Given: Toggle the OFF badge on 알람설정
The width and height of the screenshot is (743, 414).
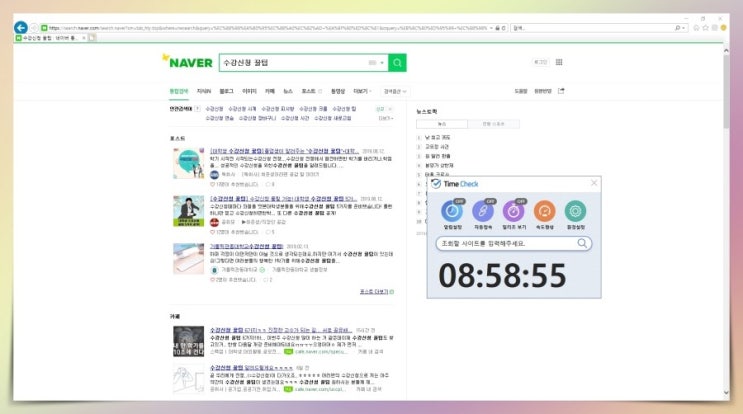Looking at the screenshot, I should point(459,201).
